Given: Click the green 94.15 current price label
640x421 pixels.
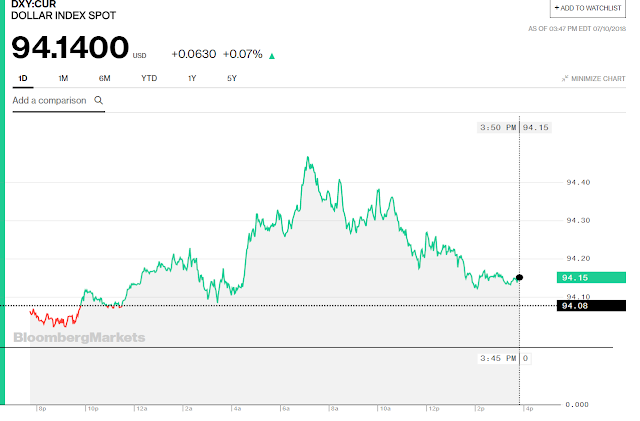Looking at the screenshot, I should (x=574, y=277).
